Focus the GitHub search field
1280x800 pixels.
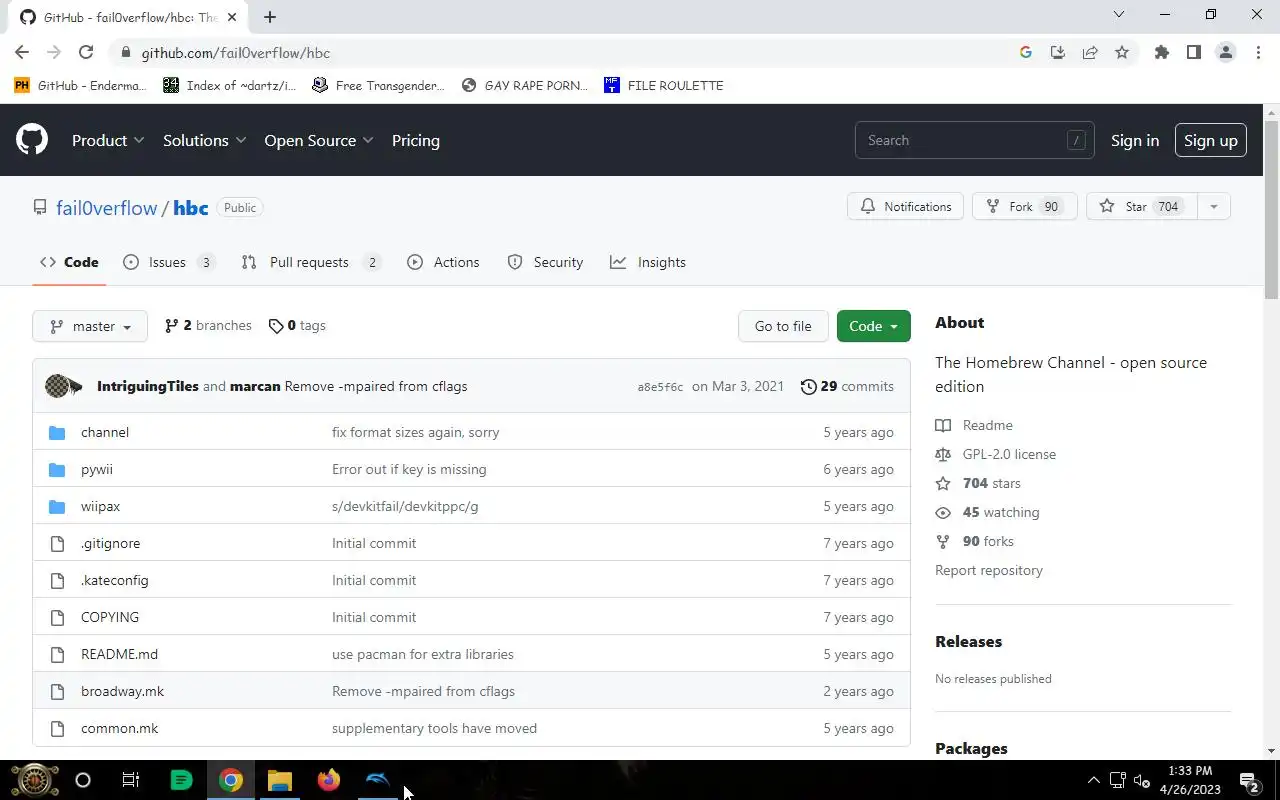coord(975,140)
